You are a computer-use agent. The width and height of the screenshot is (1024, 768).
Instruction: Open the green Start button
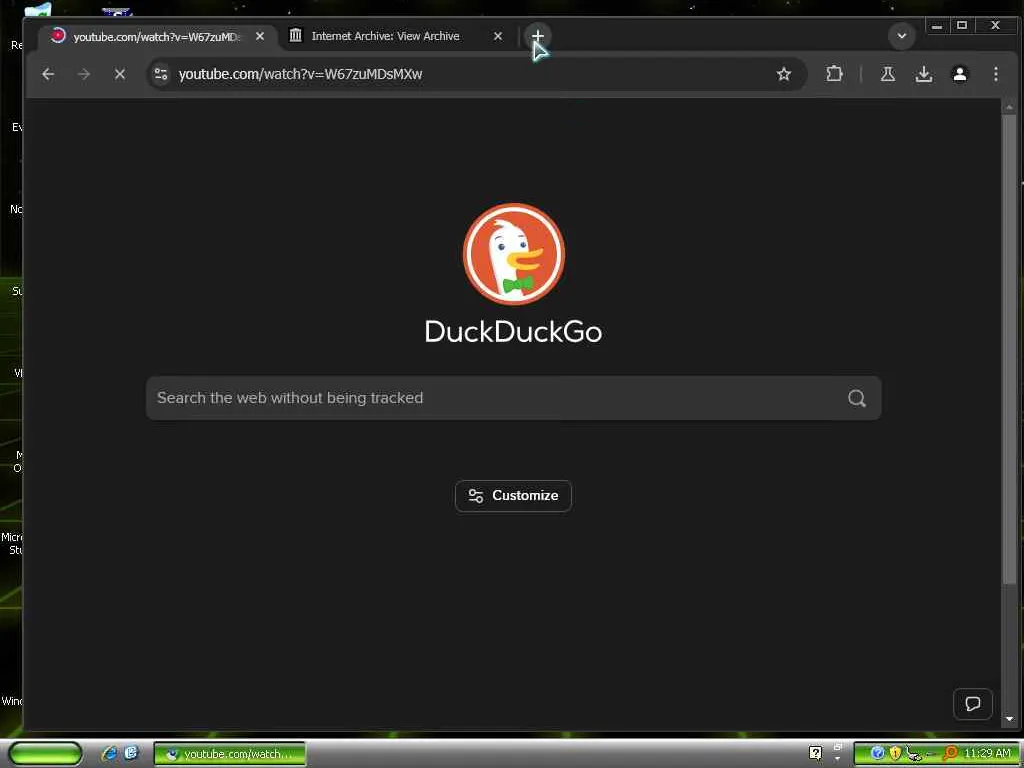[45, 754]
